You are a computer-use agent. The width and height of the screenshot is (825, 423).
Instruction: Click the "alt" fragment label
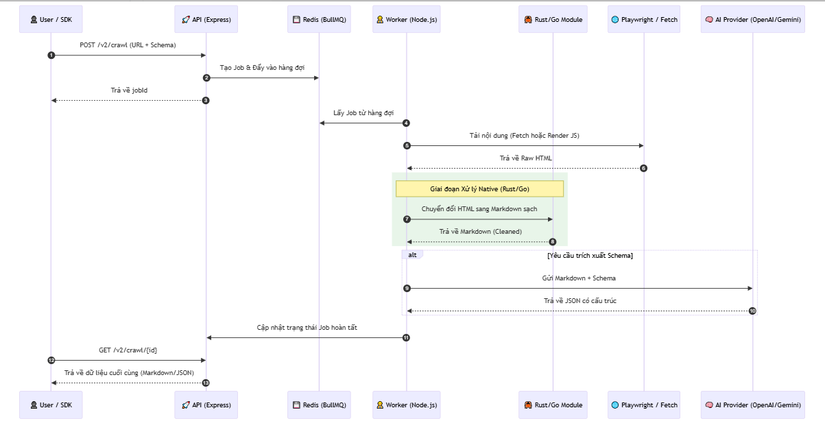(412, 255)
